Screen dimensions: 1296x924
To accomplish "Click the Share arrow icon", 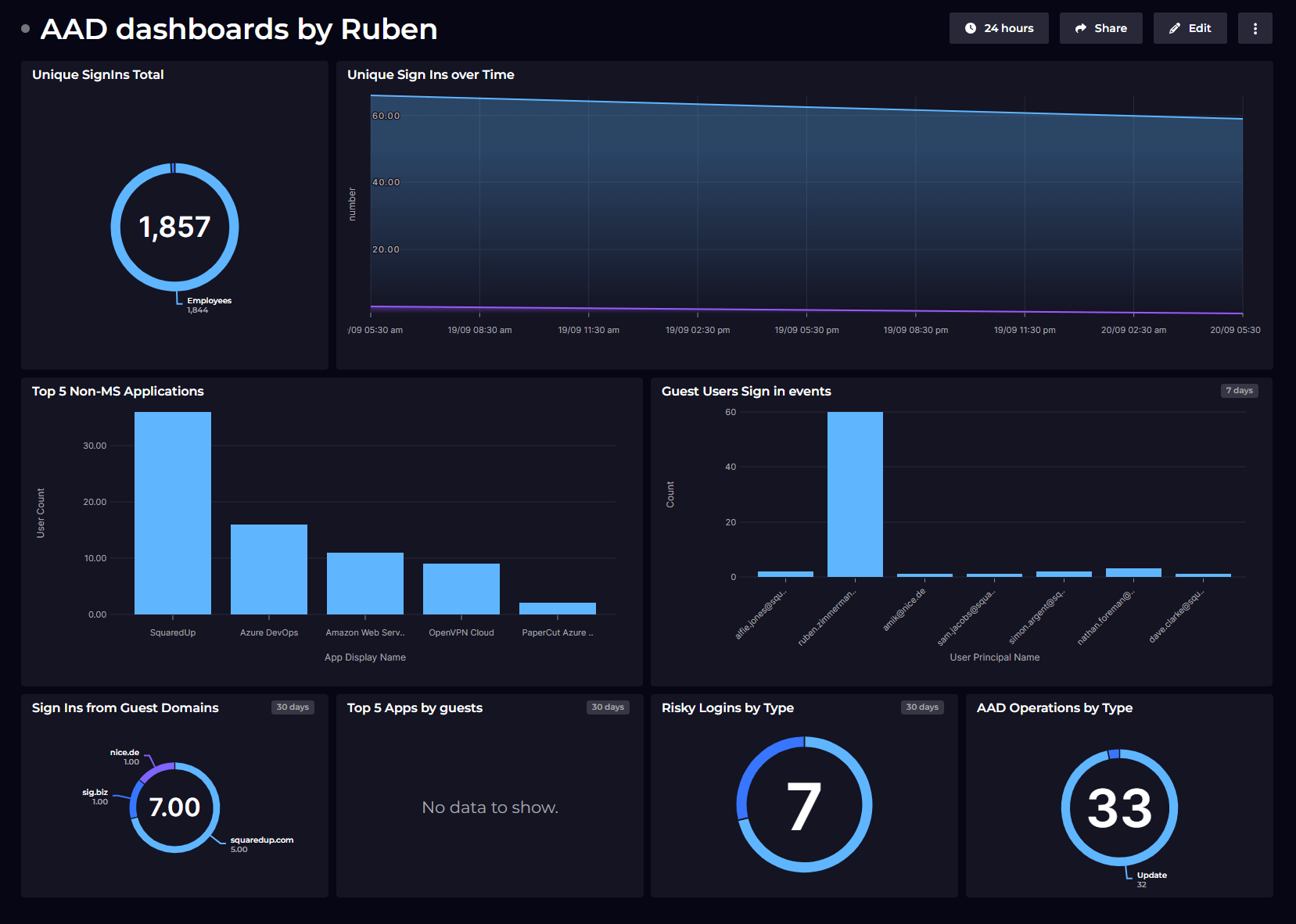I will 1080,28.
